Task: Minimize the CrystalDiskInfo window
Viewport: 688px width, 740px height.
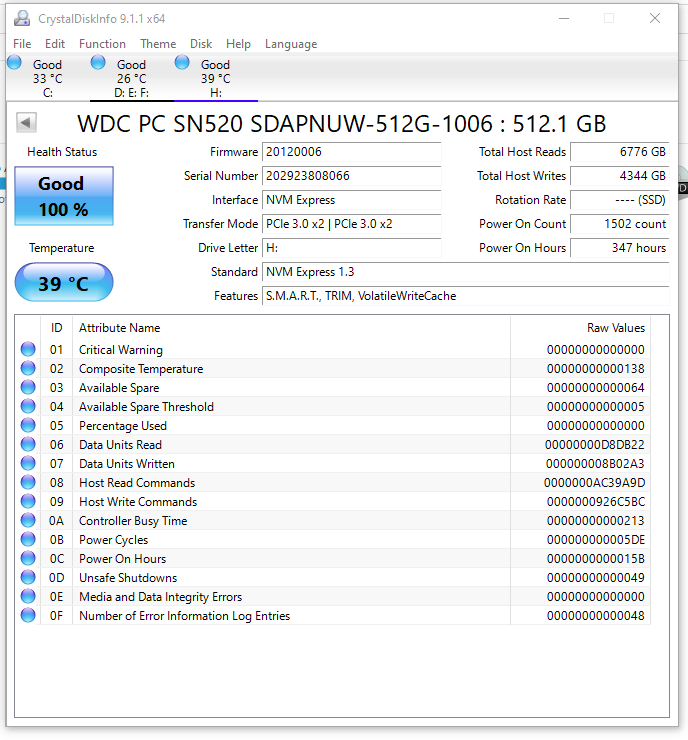Action: pos(564,18)
